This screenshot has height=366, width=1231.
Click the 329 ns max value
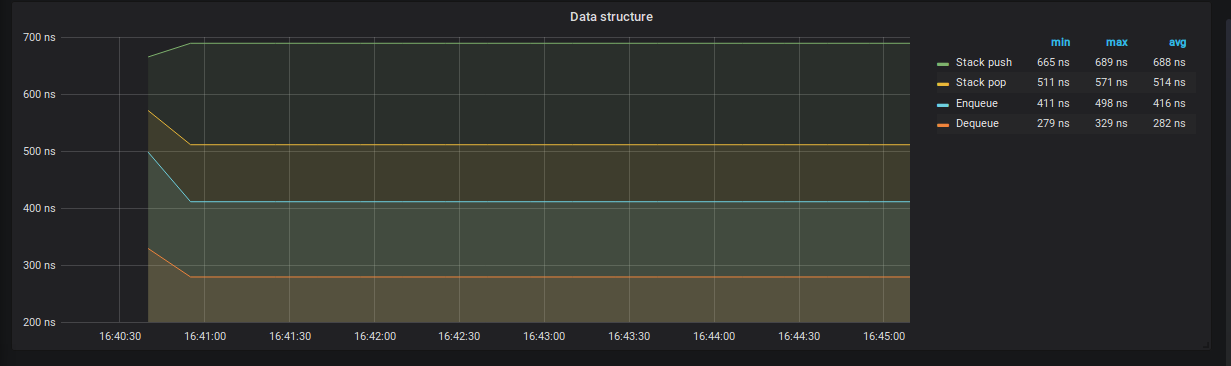coord(1111,123)
